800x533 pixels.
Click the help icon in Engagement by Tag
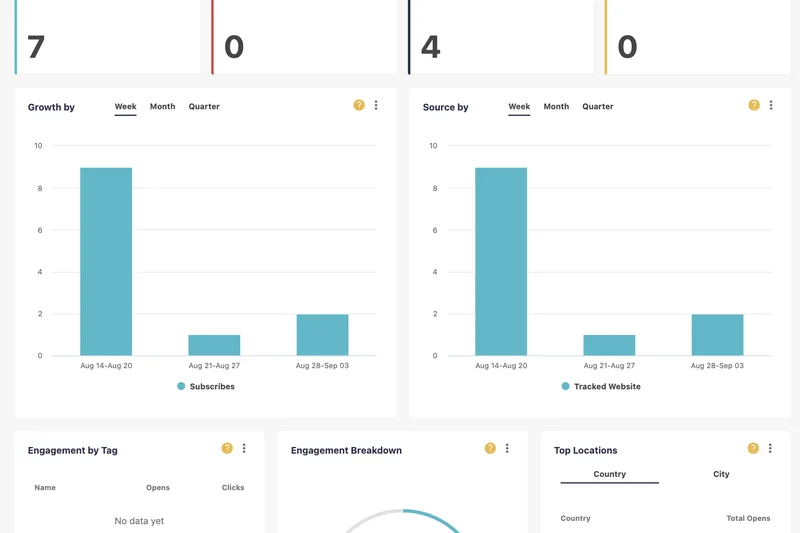point(227,449)
